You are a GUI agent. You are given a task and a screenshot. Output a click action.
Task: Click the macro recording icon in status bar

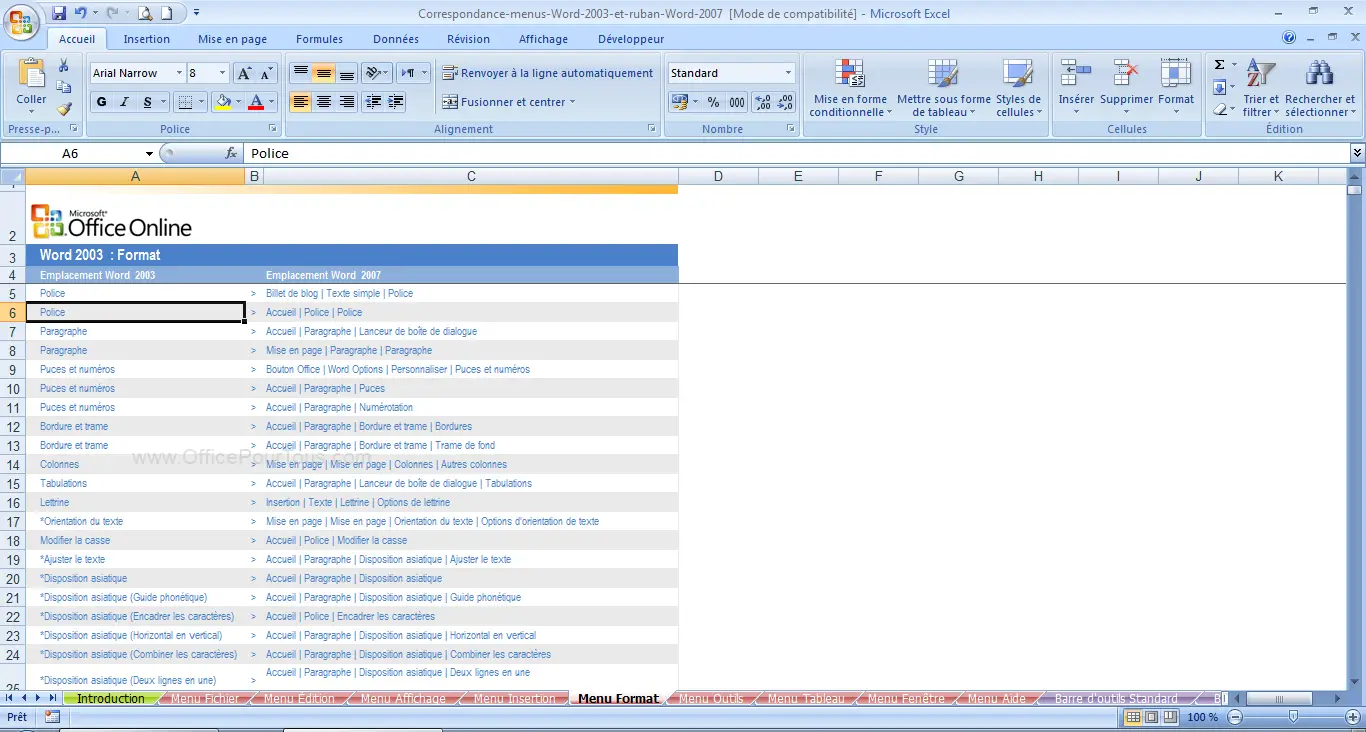click(52, 717)
